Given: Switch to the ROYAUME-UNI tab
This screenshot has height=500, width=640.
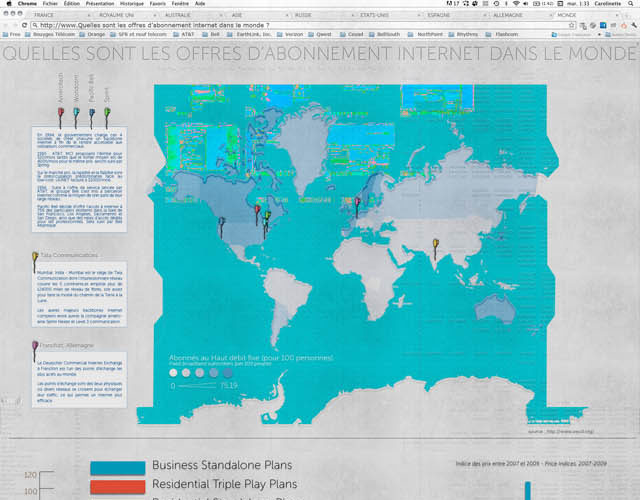Looking at the screenshot, I should (119, 17).
